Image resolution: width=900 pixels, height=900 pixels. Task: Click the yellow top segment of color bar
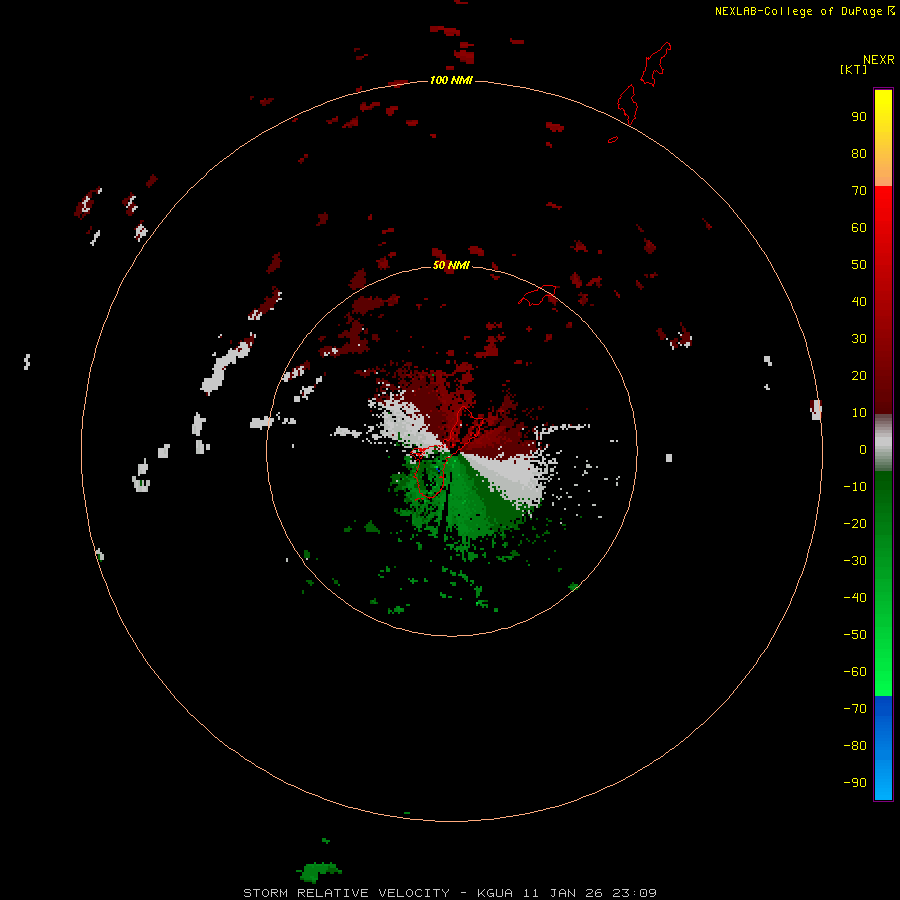pyautogui.click(x=883, y=138)
